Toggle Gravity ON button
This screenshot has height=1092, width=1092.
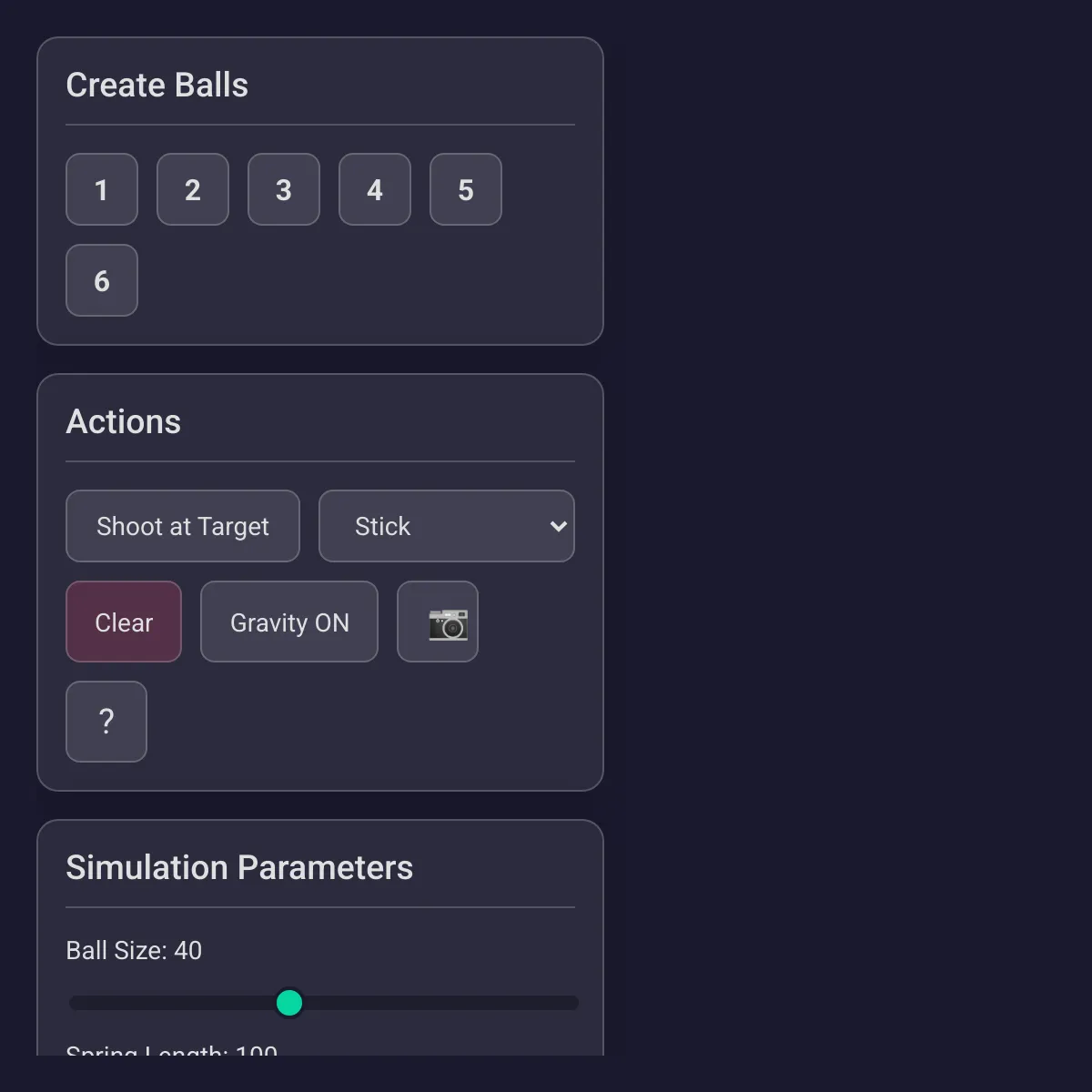288,622
